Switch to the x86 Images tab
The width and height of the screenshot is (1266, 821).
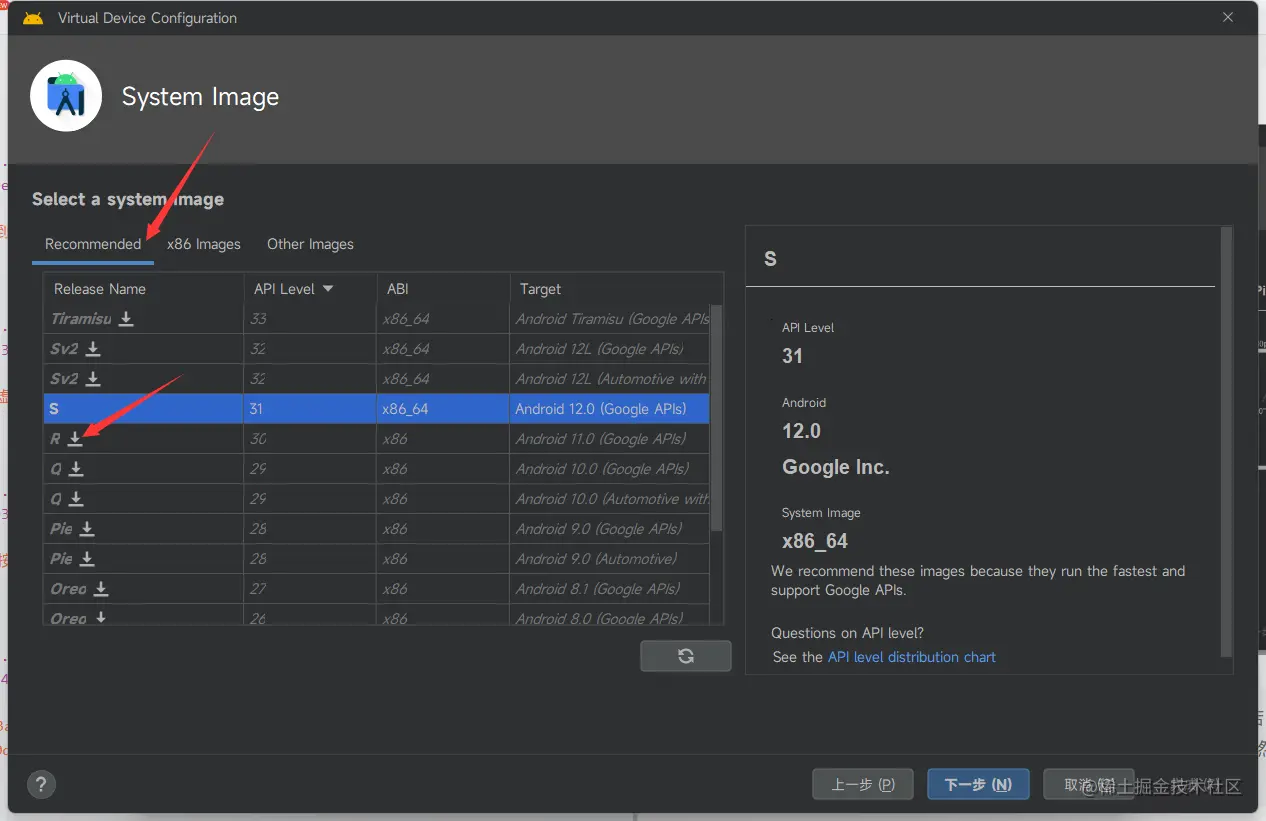(x=204, y=244)
